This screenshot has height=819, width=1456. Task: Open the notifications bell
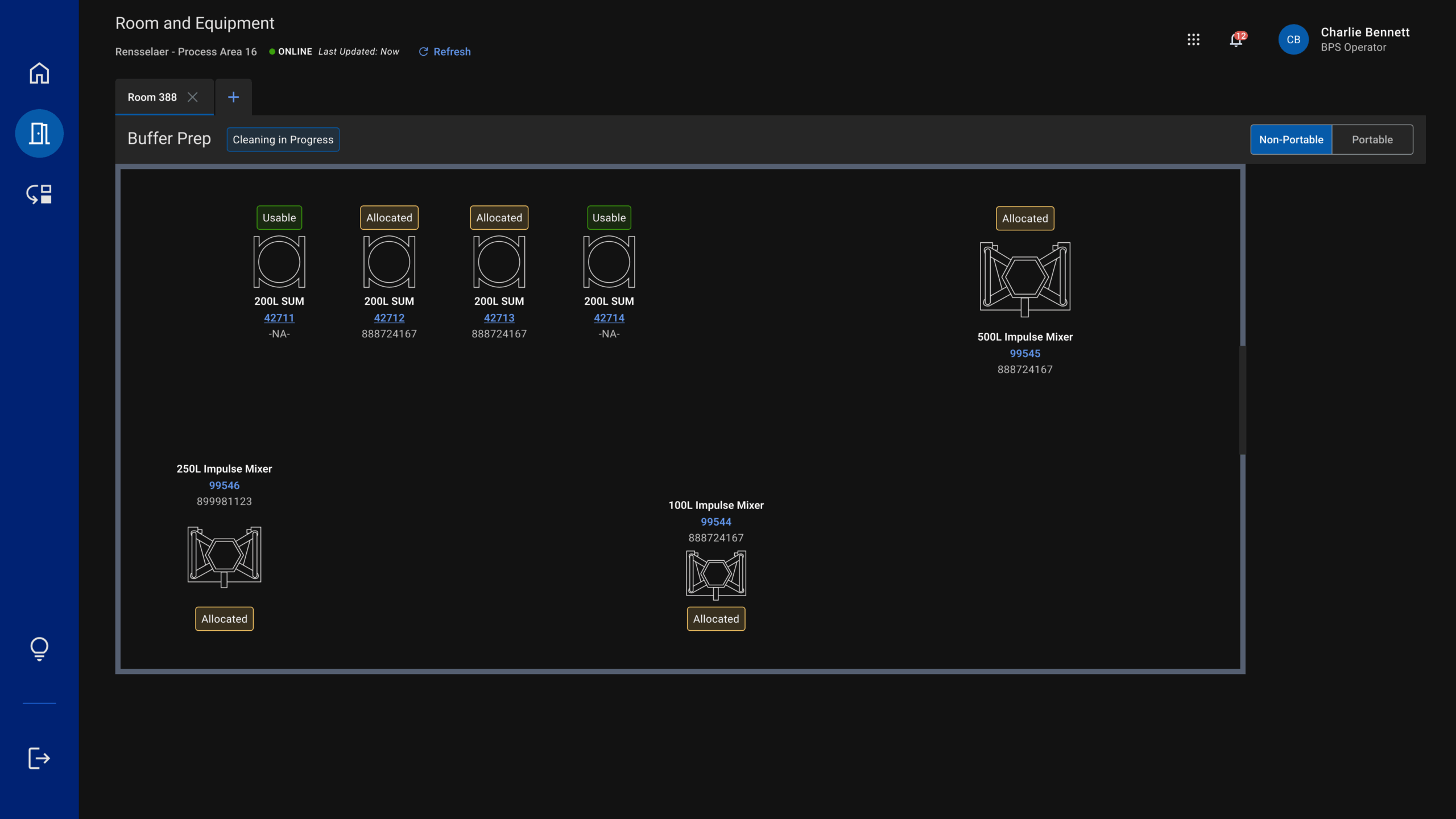1236,39
